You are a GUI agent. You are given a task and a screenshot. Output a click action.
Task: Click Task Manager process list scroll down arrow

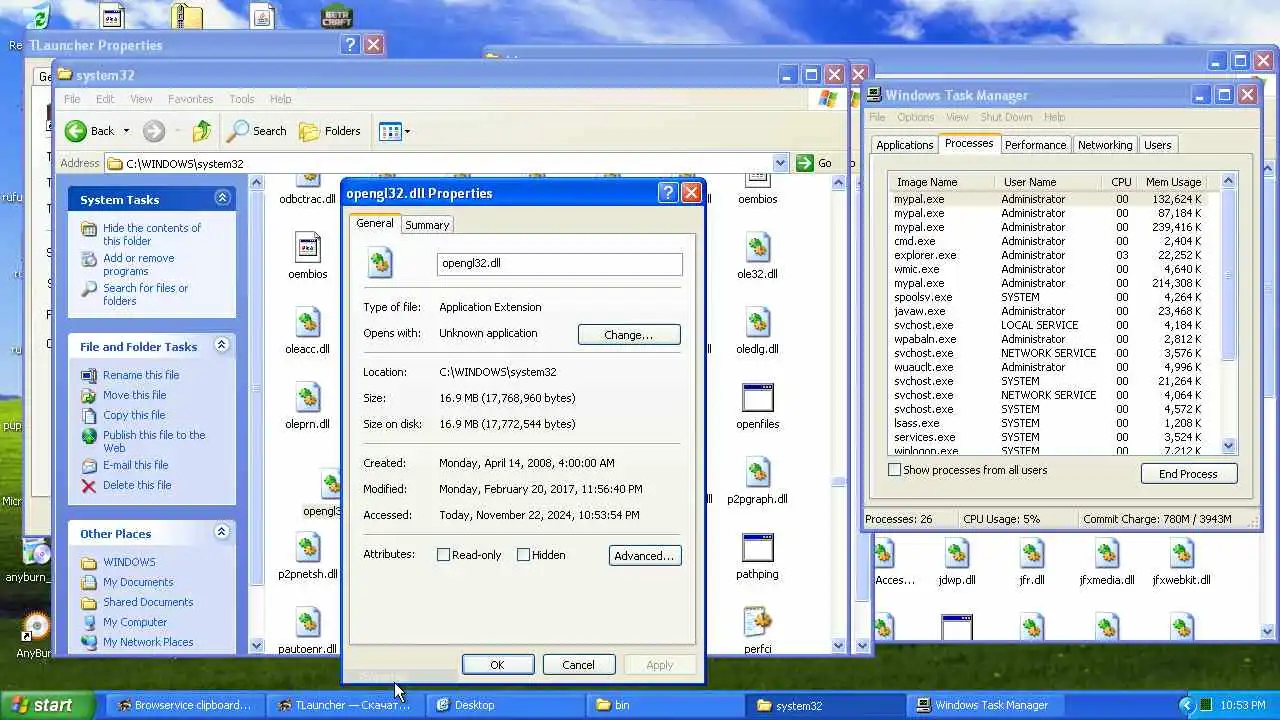(1229, 447)
